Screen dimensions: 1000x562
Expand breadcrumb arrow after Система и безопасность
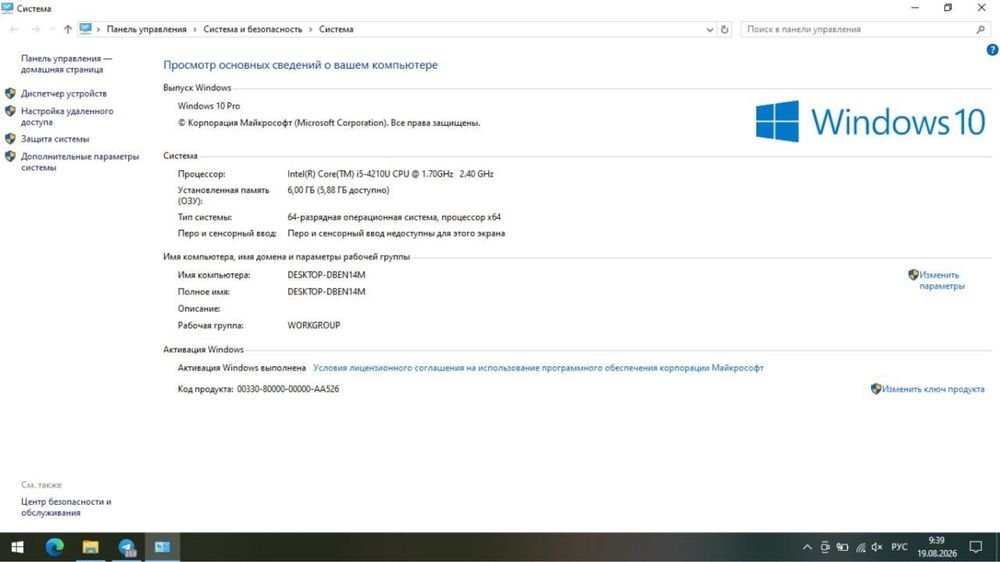pos(311,29)
